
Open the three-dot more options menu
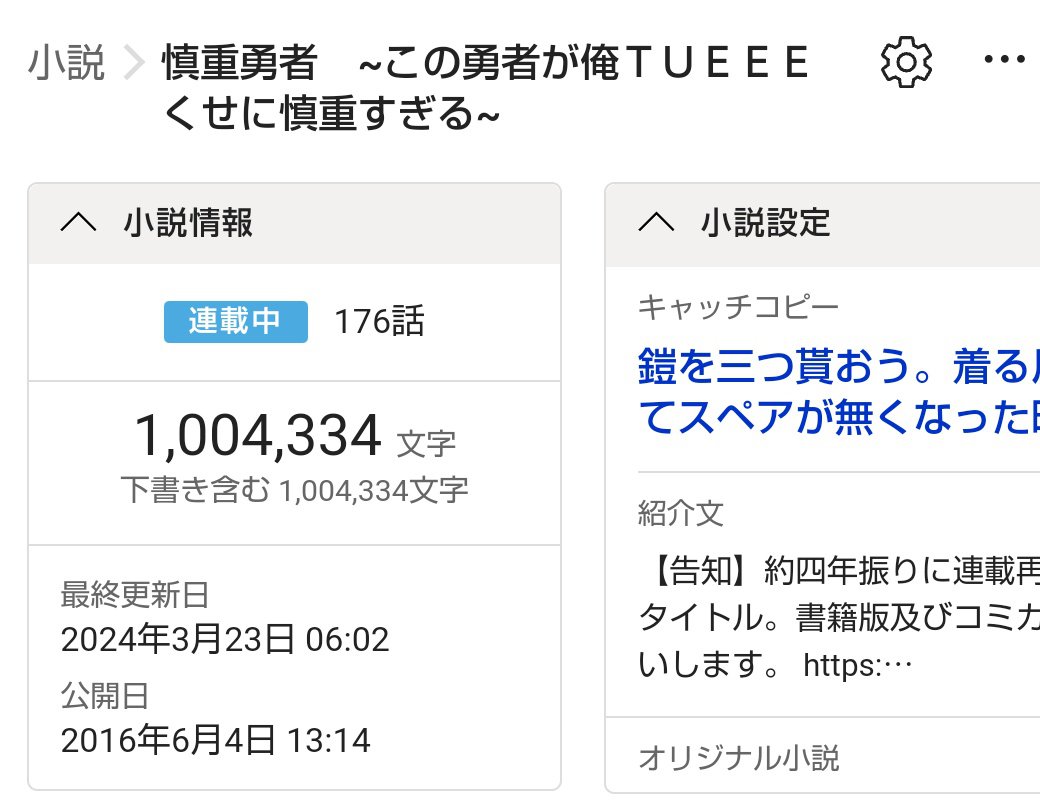pyautogui.click(x=1004, y=61)
